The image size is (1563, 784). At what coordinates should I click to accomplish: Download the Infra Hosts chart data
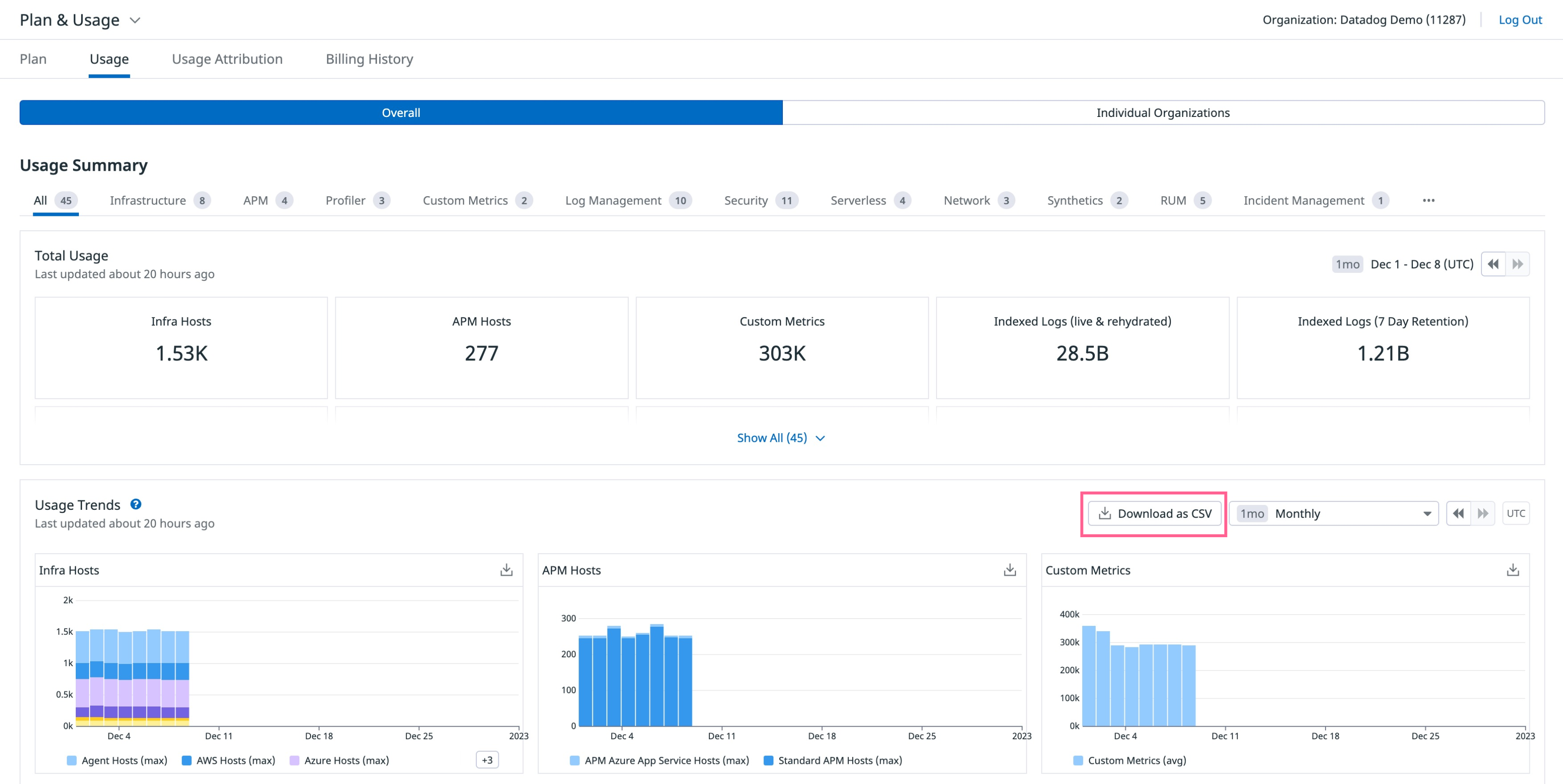506,570
